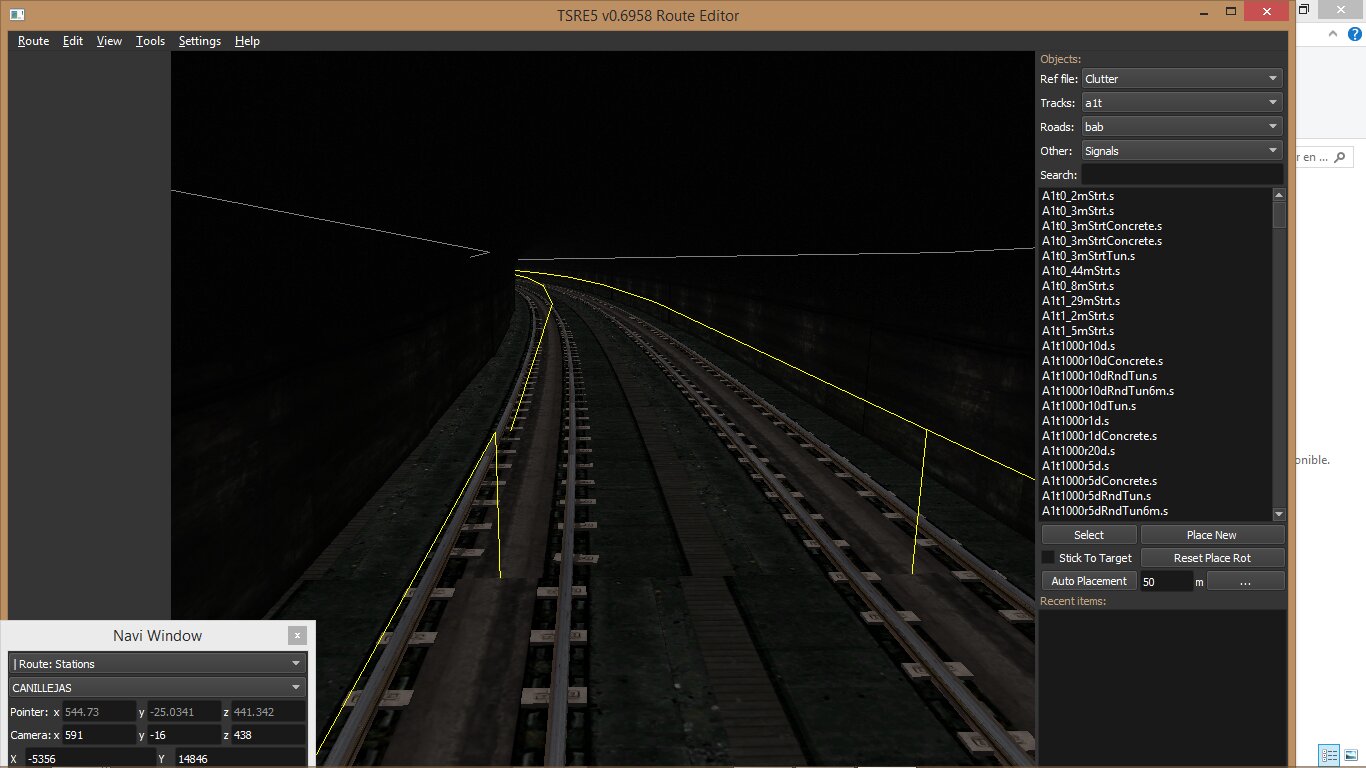This screenshot has width=1366, height=768.
Task: Collapse the ribbon chevron in background window
Action: [x=1333, y=34]
